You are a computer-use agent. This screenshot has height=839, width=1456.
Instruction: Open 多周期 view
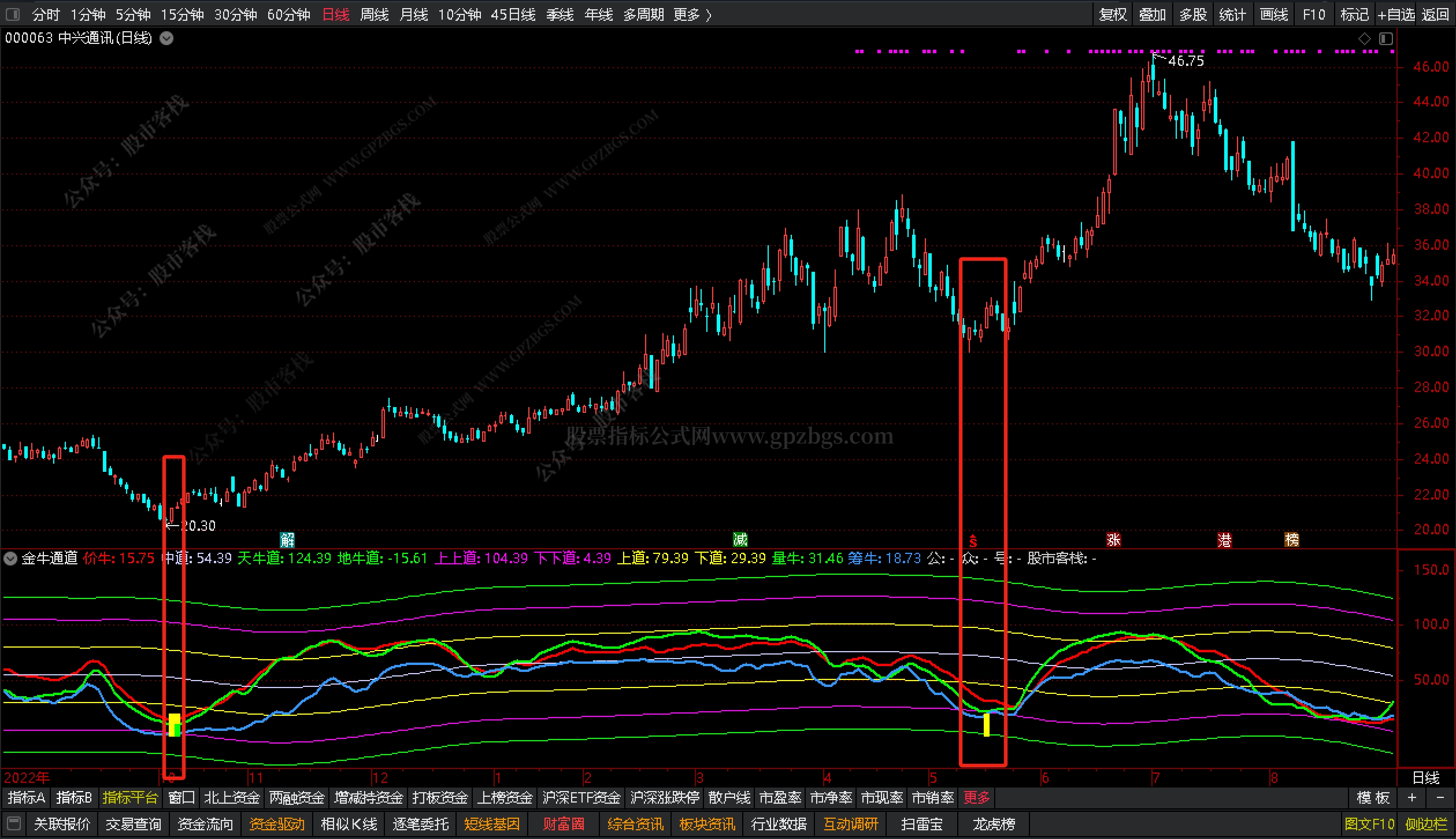(644, 14)
